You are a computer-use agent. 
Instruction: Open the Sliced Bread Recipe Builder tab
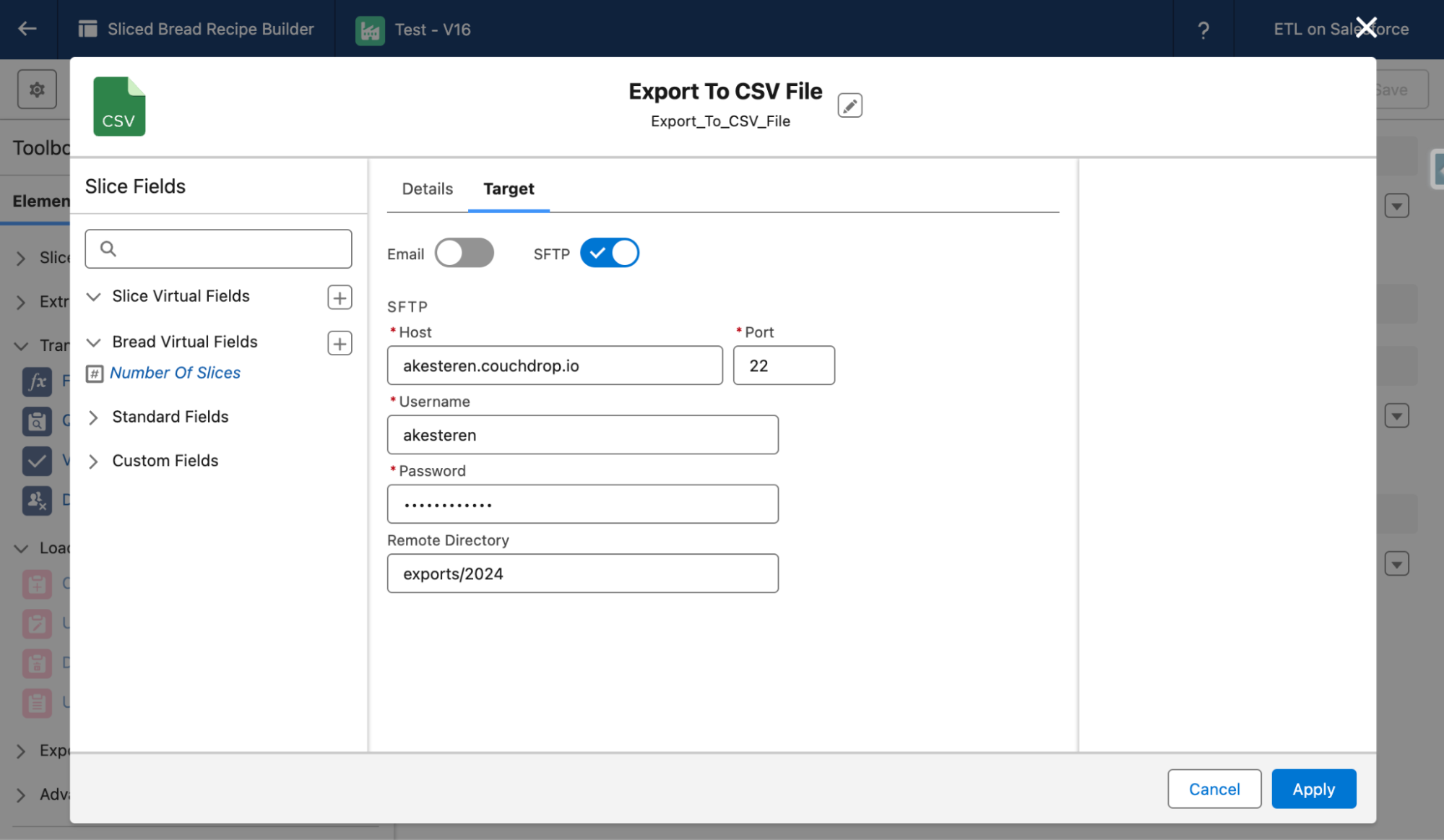(210, 29)
